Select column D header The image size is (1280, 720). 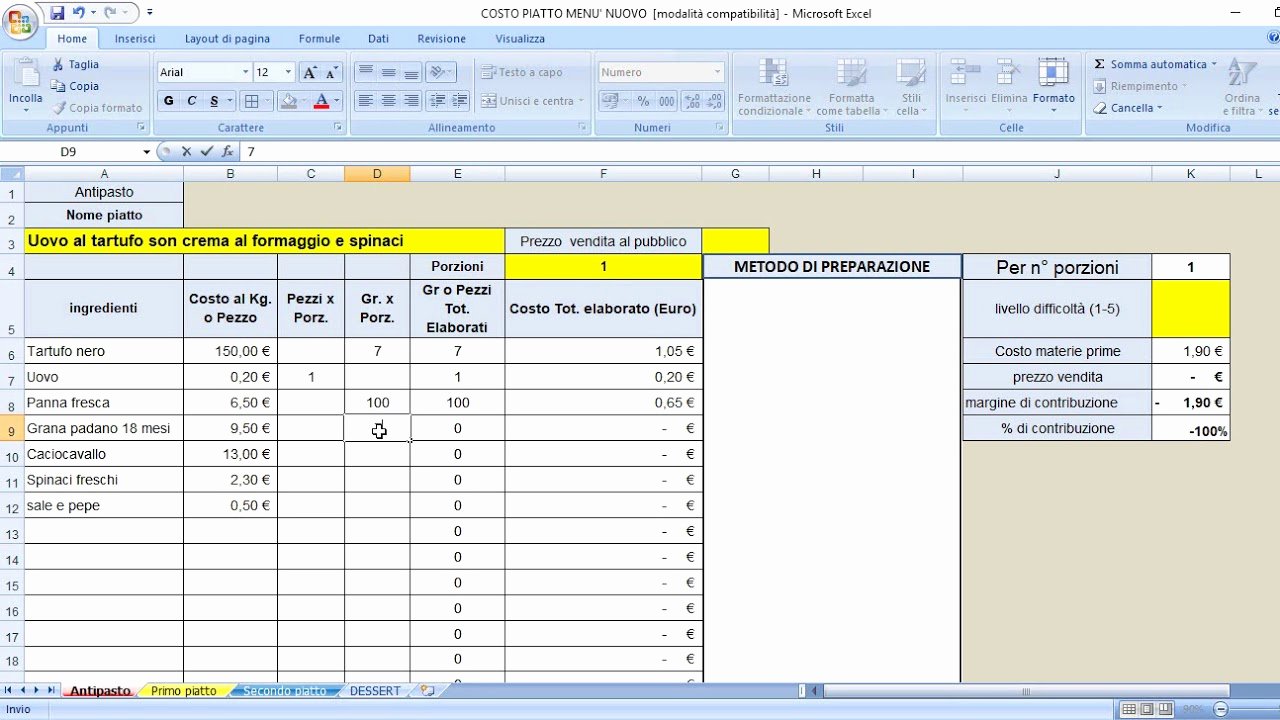[x=377, y=174]
